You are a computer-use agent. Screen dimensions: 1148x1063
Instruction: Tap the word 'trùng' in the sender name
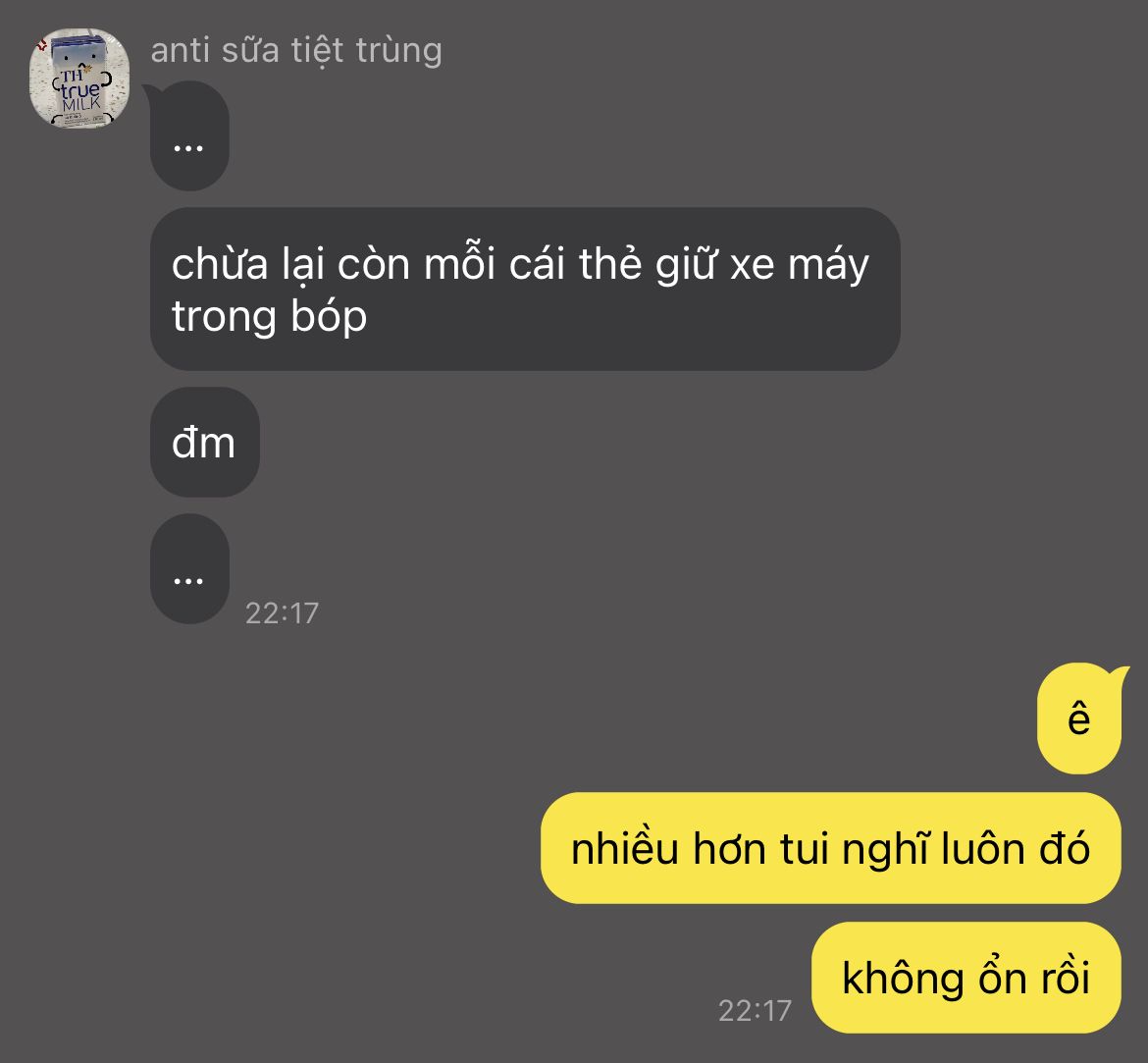pos(399,51)
